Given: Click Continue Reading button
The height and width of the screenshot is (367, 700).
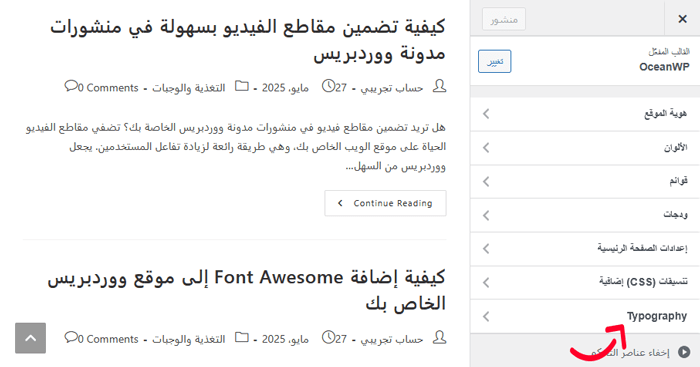Looking at the screenshot, I should [385, 203].
